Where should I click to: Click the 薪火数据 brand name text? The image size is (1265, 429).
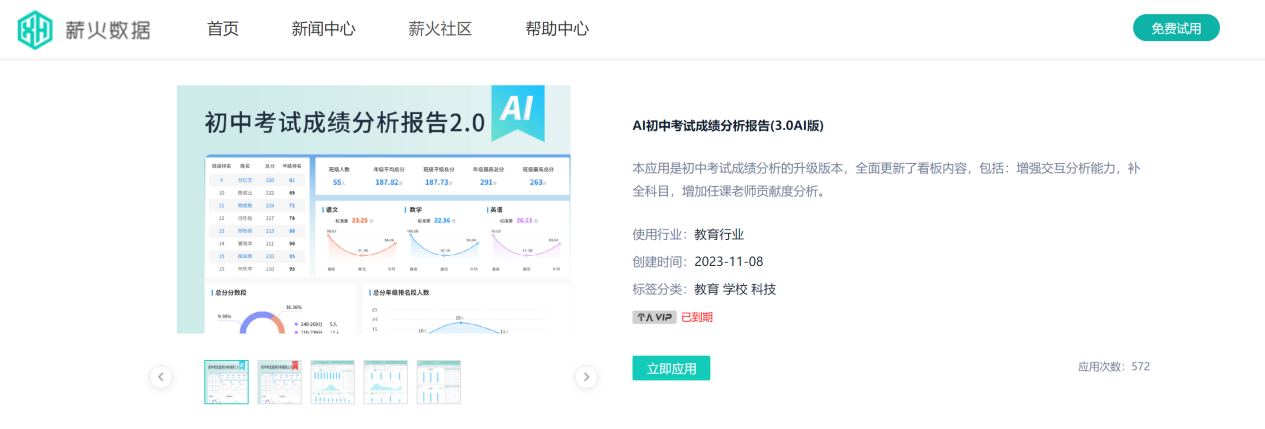pos(107,29)
